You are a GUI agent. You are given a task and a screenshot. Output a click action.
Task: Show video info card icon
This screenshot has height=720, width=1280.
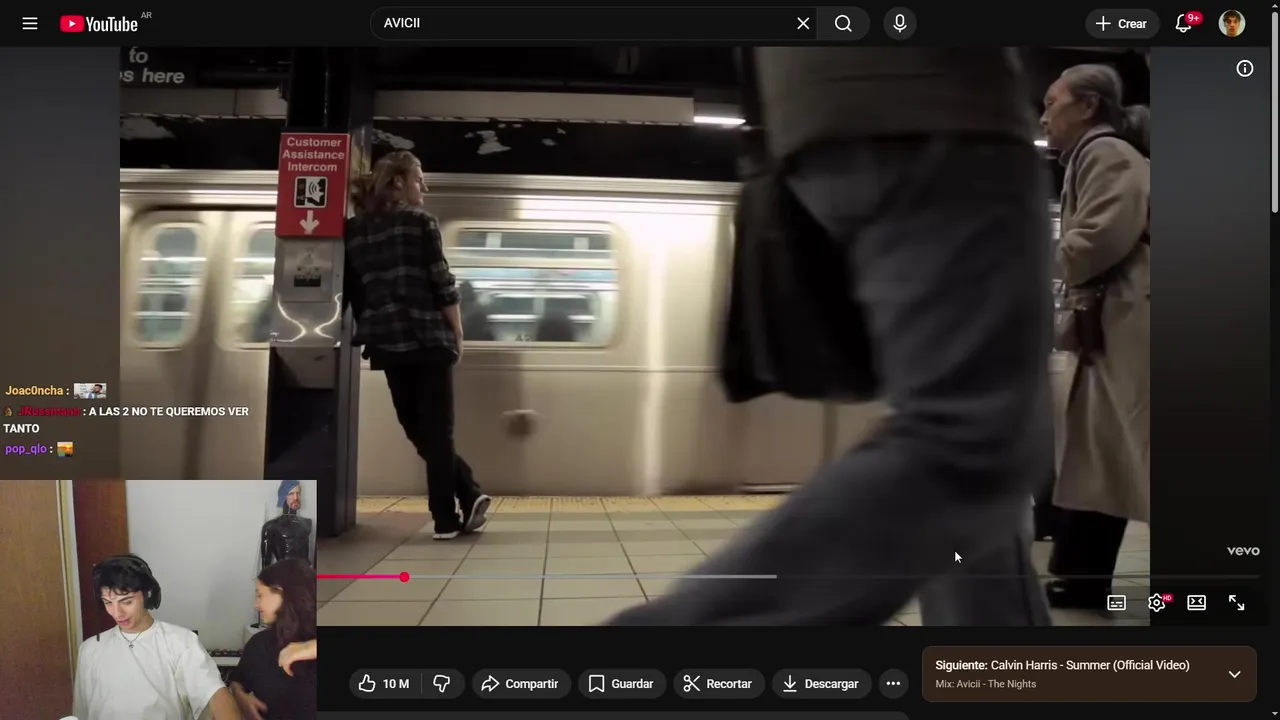coord(1245,68)
